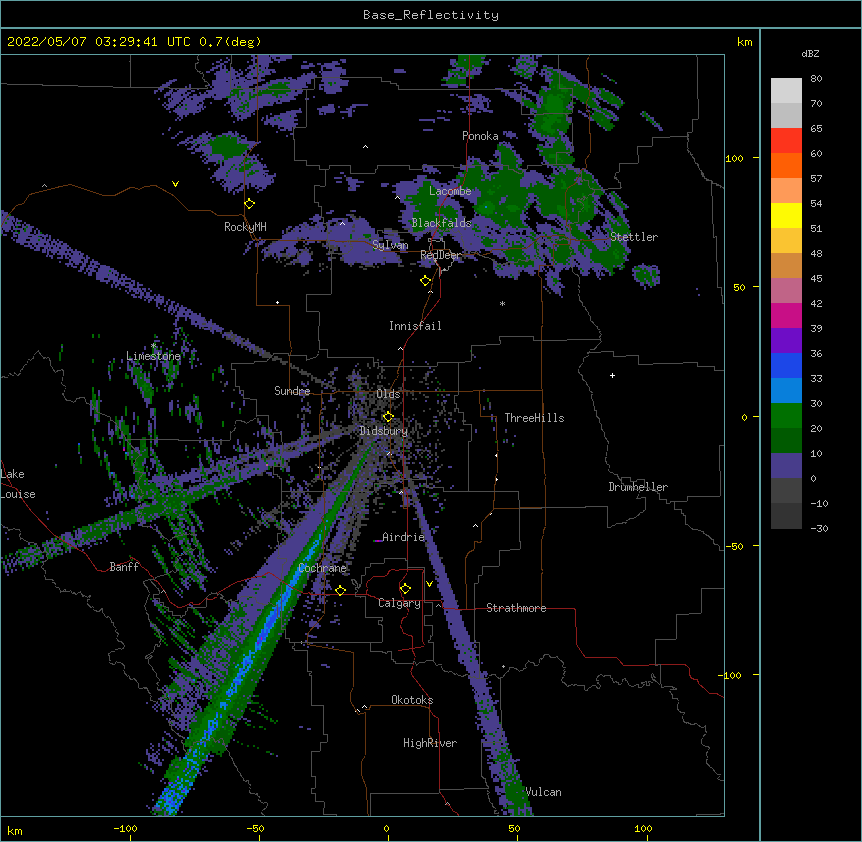Click the Sylvan label
Screen dimensions: 862x842
pos(390,245)
